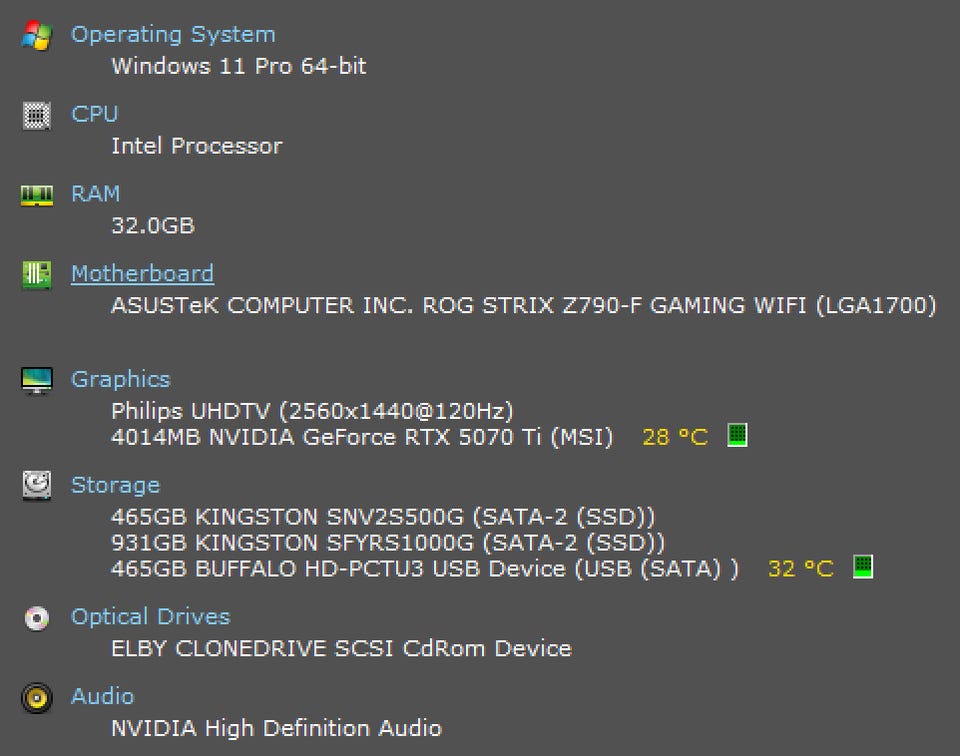Go to the RAM section heading
This screenshot has height=756, width=960.
tap(95, 194)
